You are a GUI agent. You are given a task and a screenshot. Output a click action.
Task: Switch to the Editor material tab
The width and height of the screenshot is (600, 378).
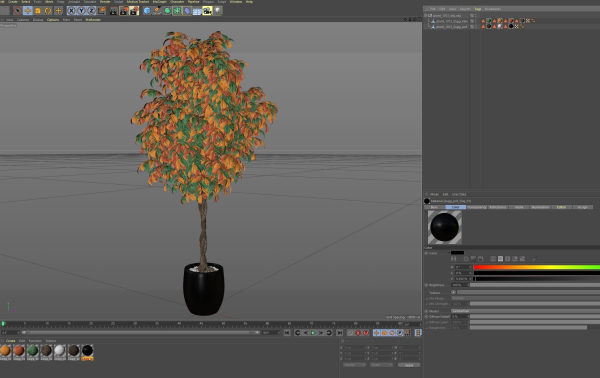pos(561,207)
